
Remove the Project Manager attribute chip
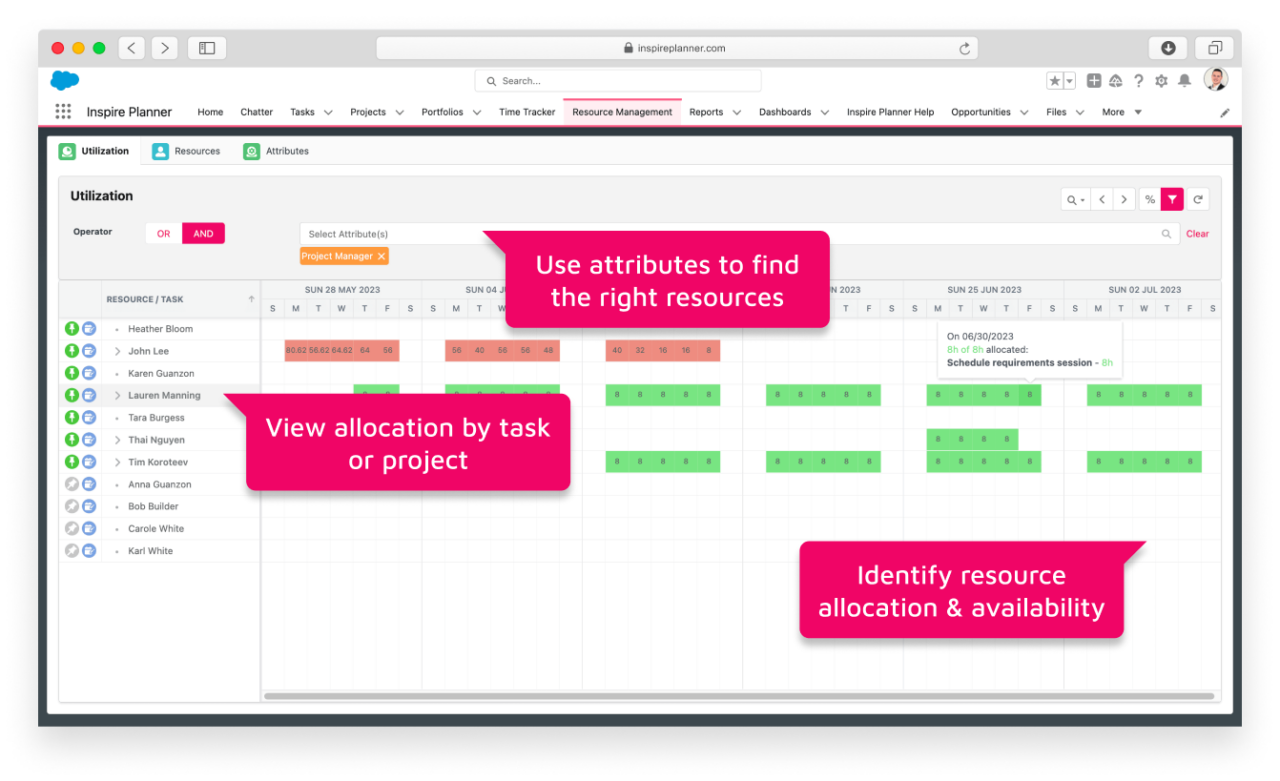click(382, 256)
